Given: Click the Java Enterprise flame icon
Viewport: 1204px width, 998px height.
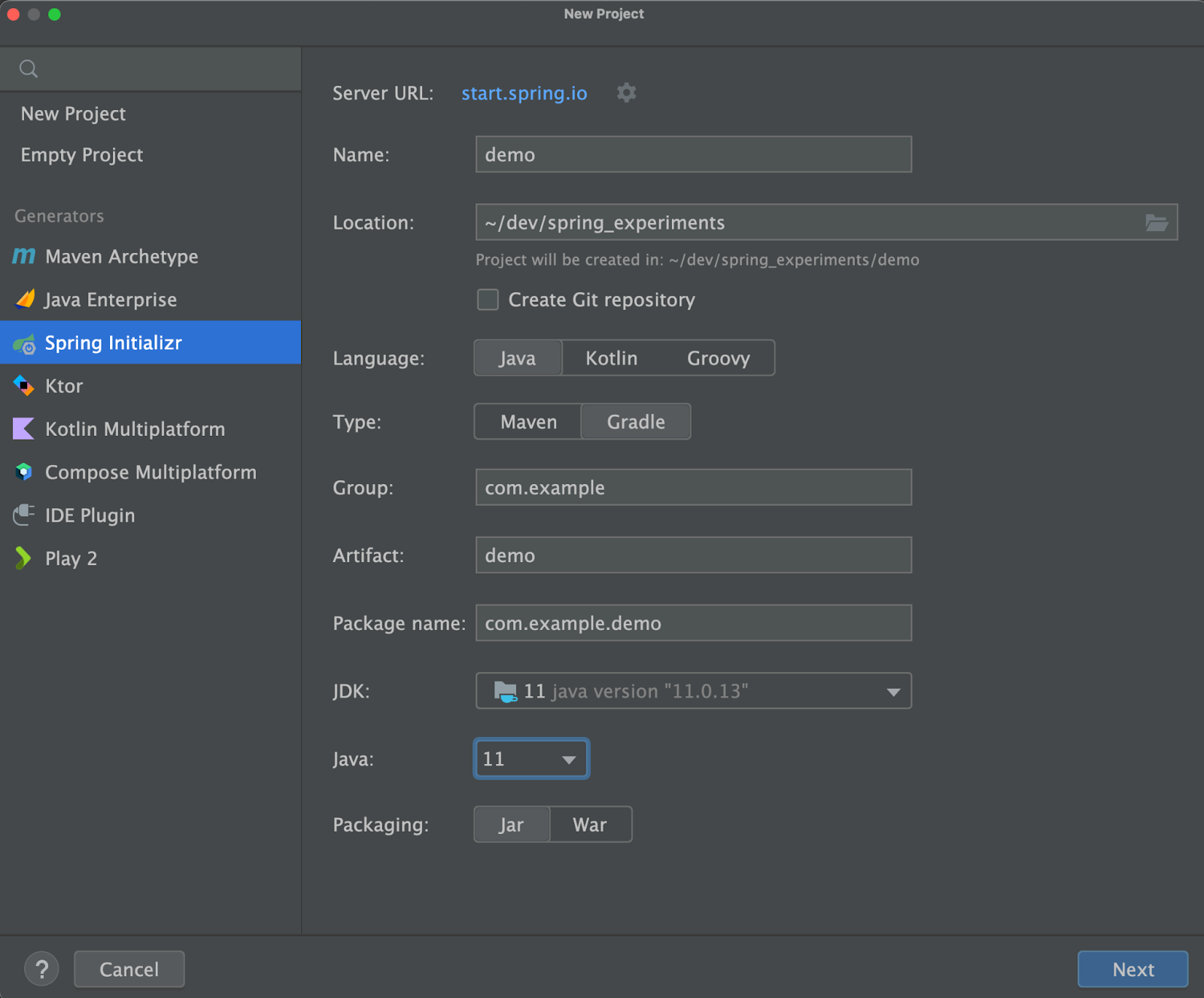Looking at the screenshot, I should tap(25, 299).
